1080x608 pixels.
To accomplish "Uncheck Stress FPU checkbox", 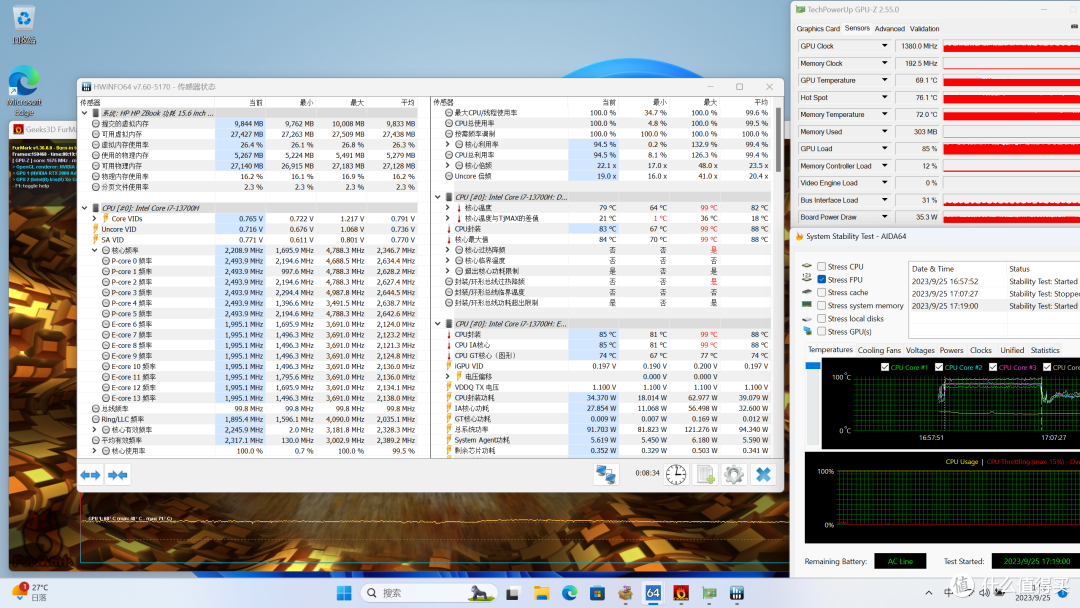I will (x=822, y=280).
